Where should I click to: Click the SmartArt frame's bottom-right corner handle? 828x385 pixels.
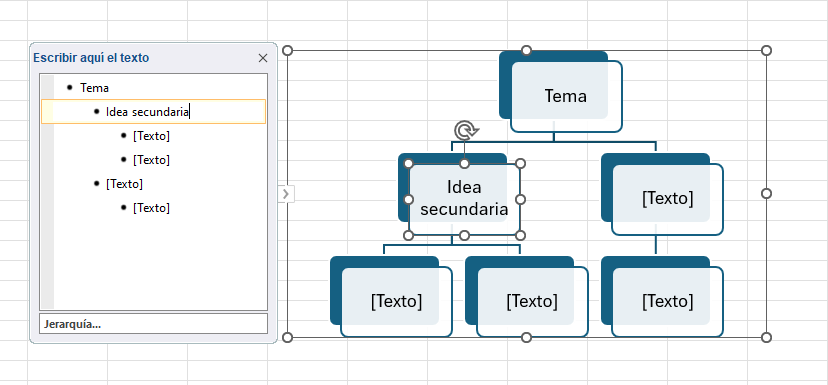(x=767, y=337)
